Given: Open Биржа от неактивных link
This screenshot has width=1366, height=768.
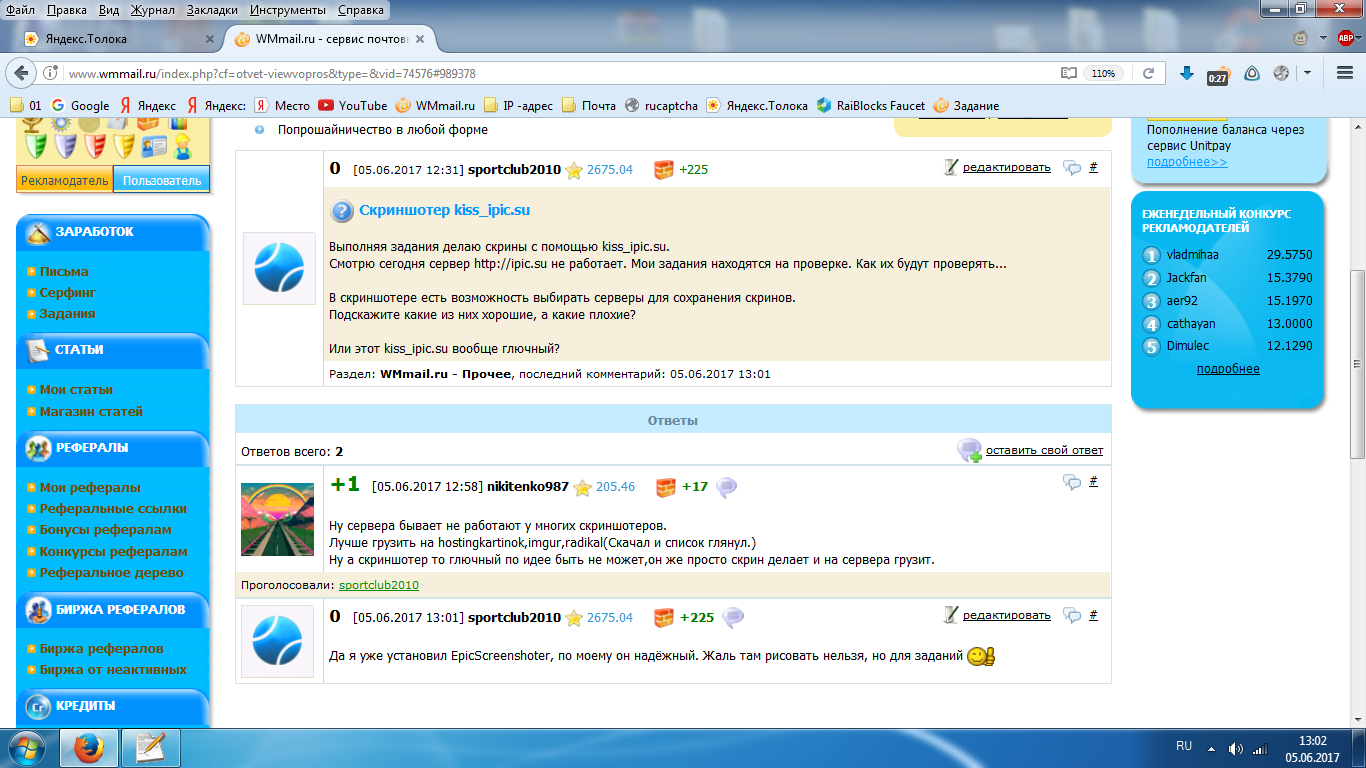Looking at the screenshot, I should (x=113, y=670).
